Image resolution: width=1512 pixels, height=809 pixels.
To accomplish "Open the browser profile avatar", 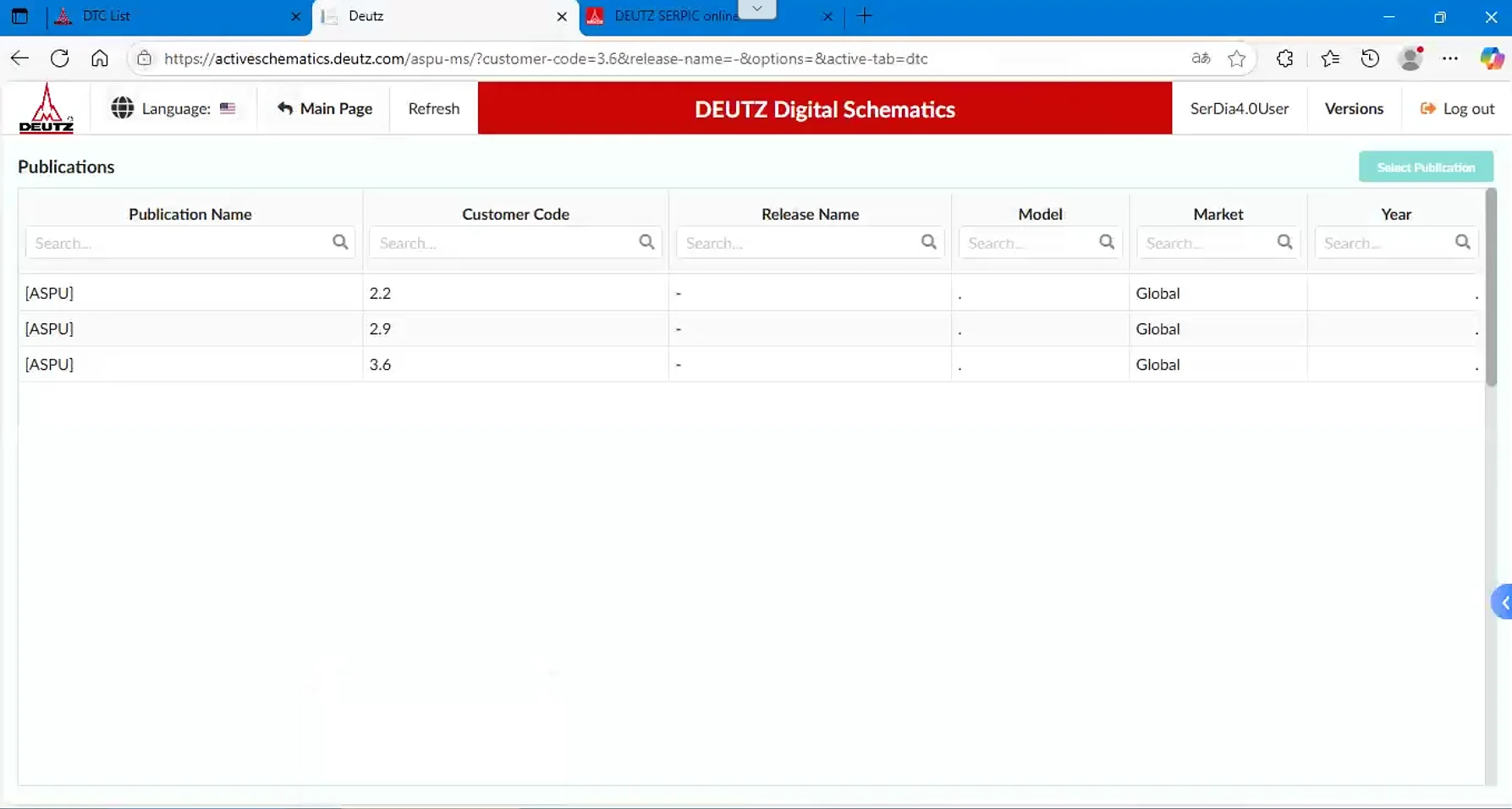I will [x=1410, y=58].
